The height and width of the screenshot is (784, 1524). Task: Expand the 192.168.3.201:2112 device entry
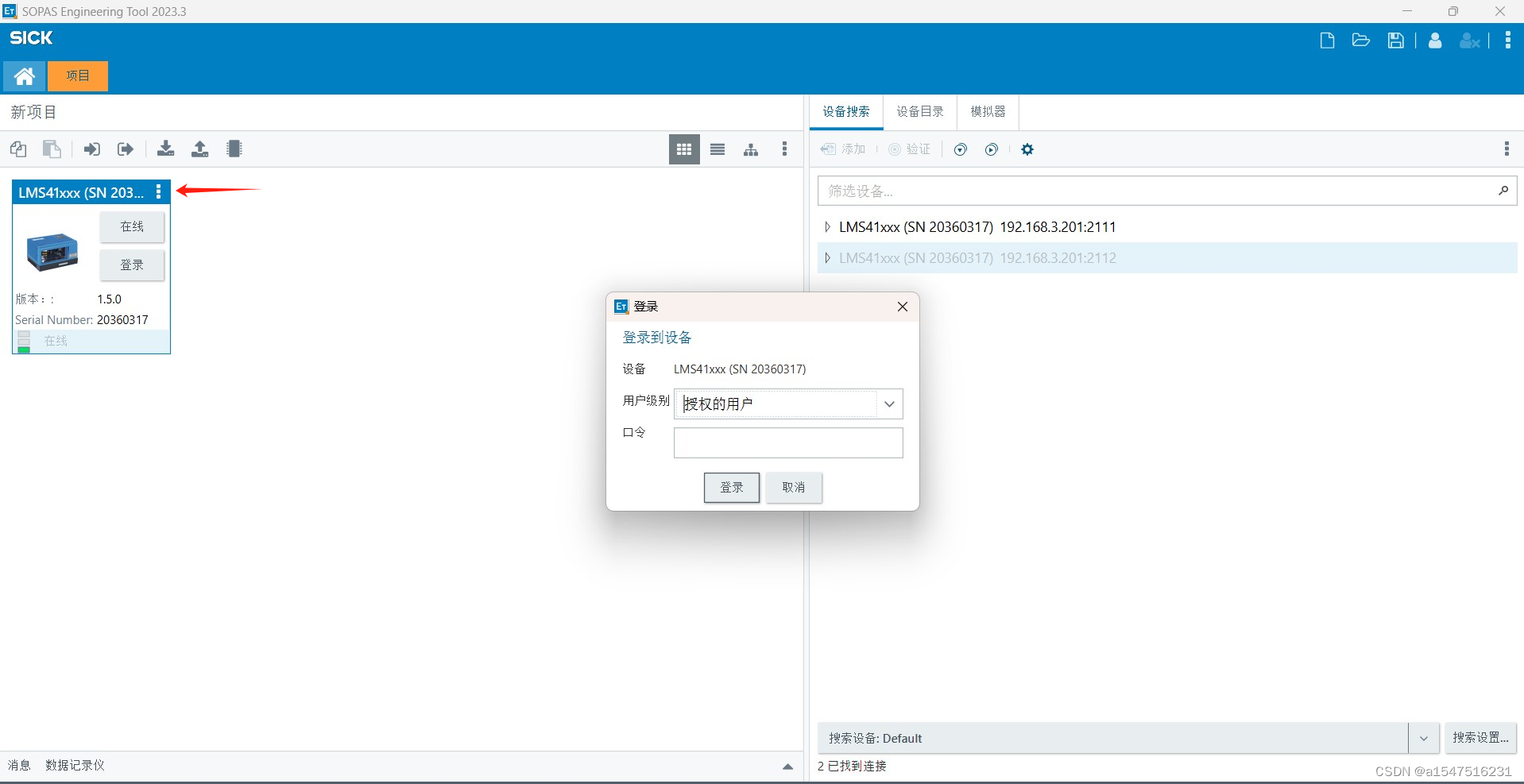tap(828, 258)
